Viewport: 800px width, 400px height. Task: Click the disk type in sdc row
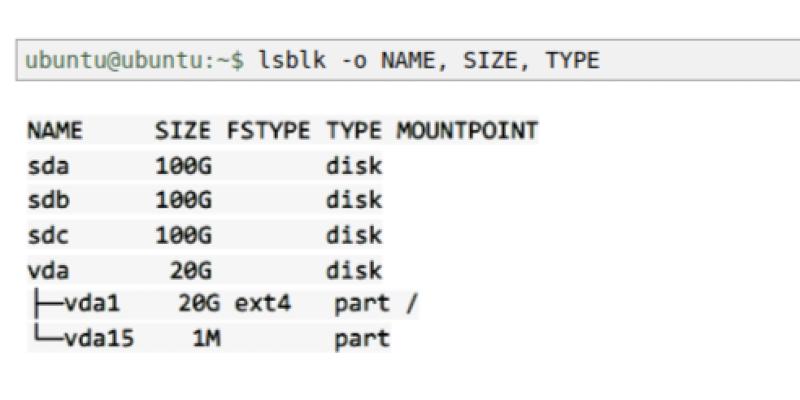pyautogui.click(x=353, y=235)
